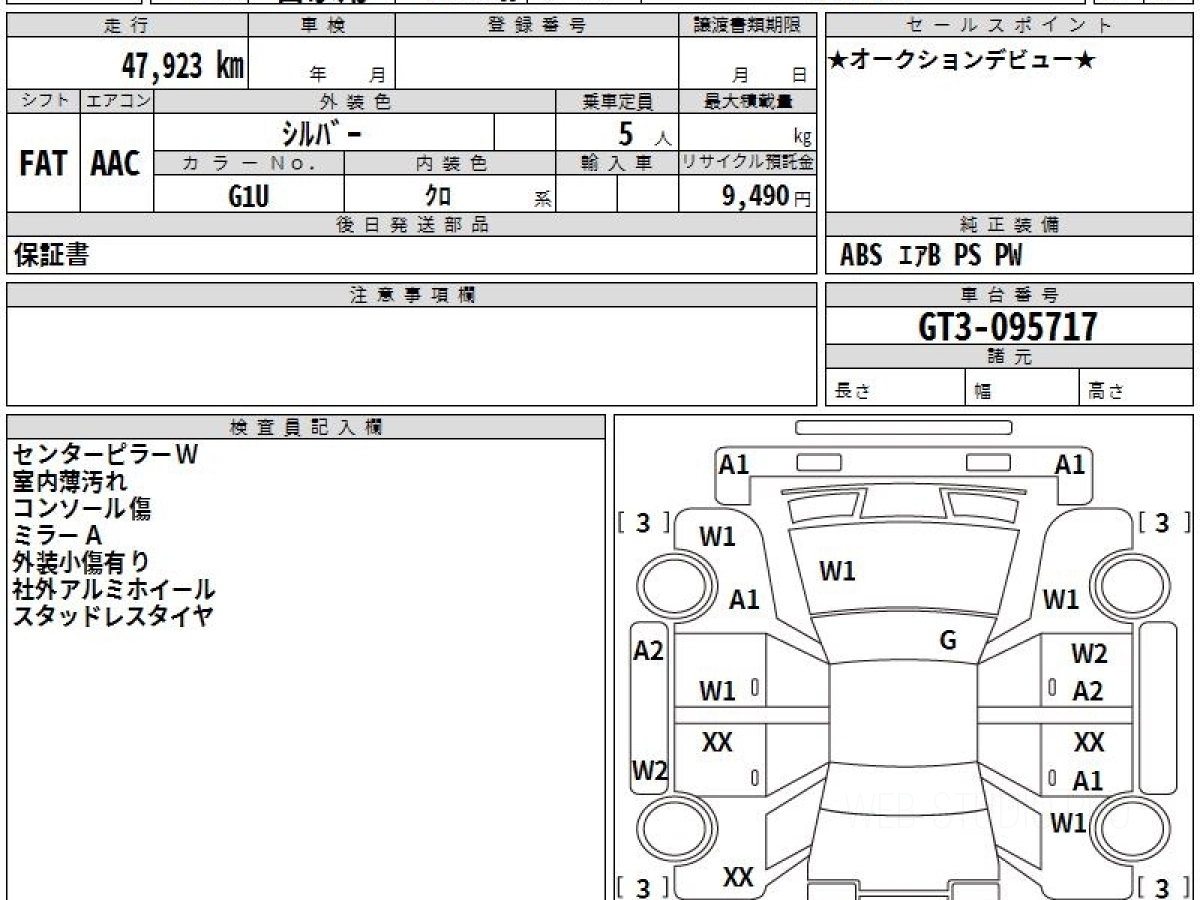Click the 登録番号 header cell
The height and width of the screenshot is (900, 1200).
click(537, 26)
